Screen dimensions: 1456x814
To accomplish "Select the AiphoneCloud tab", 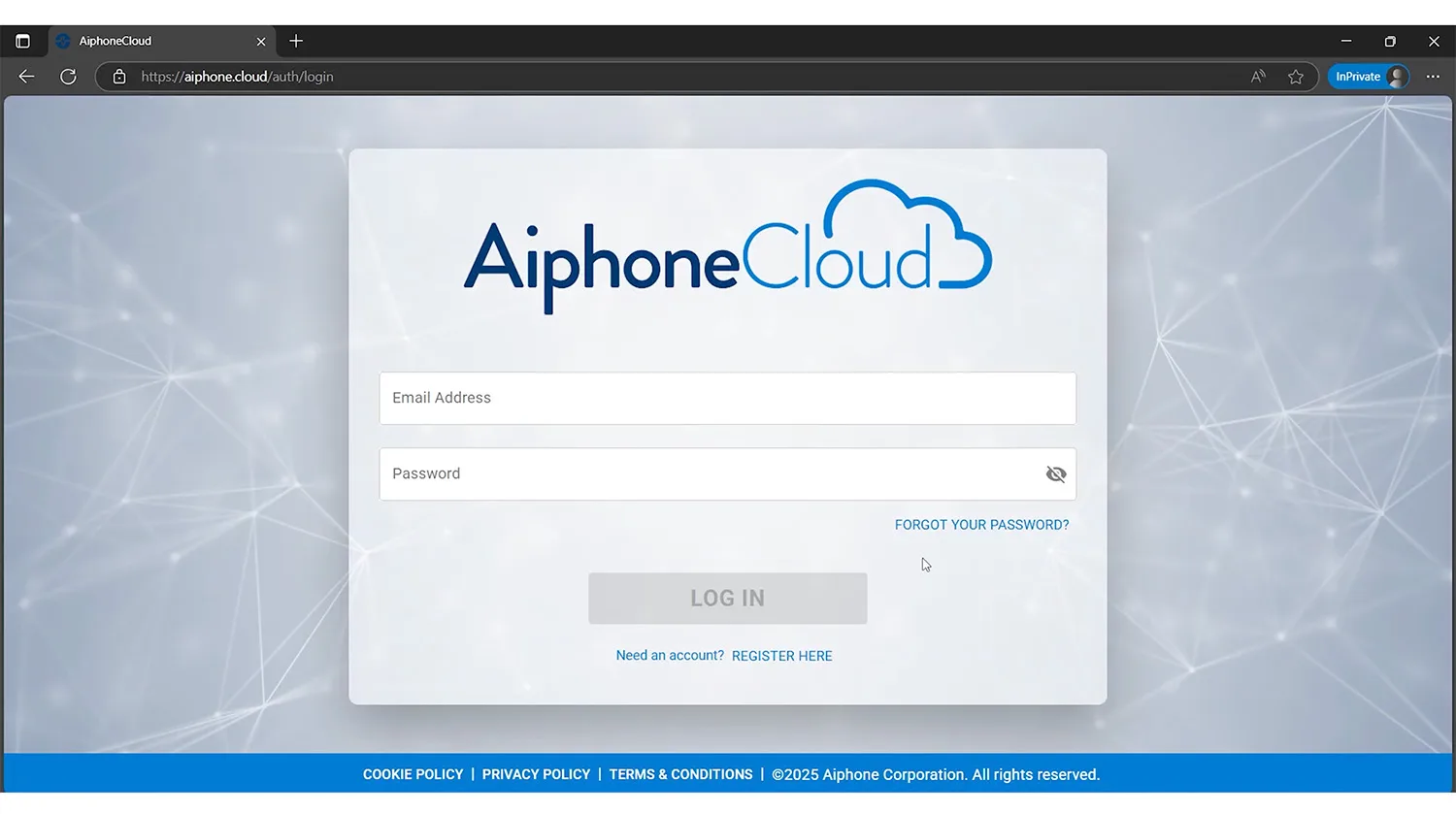I will coord(161,42).
